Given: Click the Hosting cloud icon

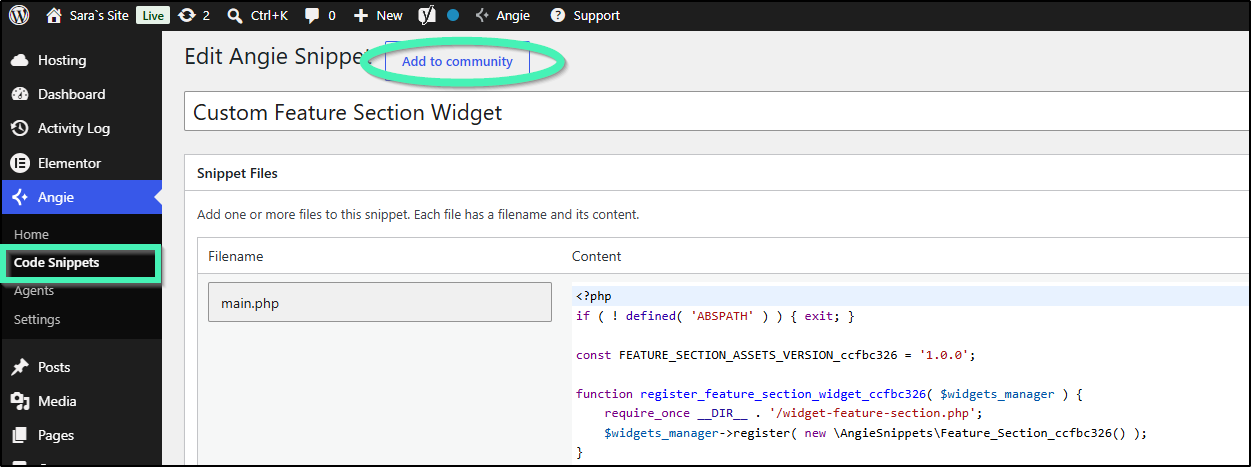Looking at the screenshot, I should pos(19,60).
